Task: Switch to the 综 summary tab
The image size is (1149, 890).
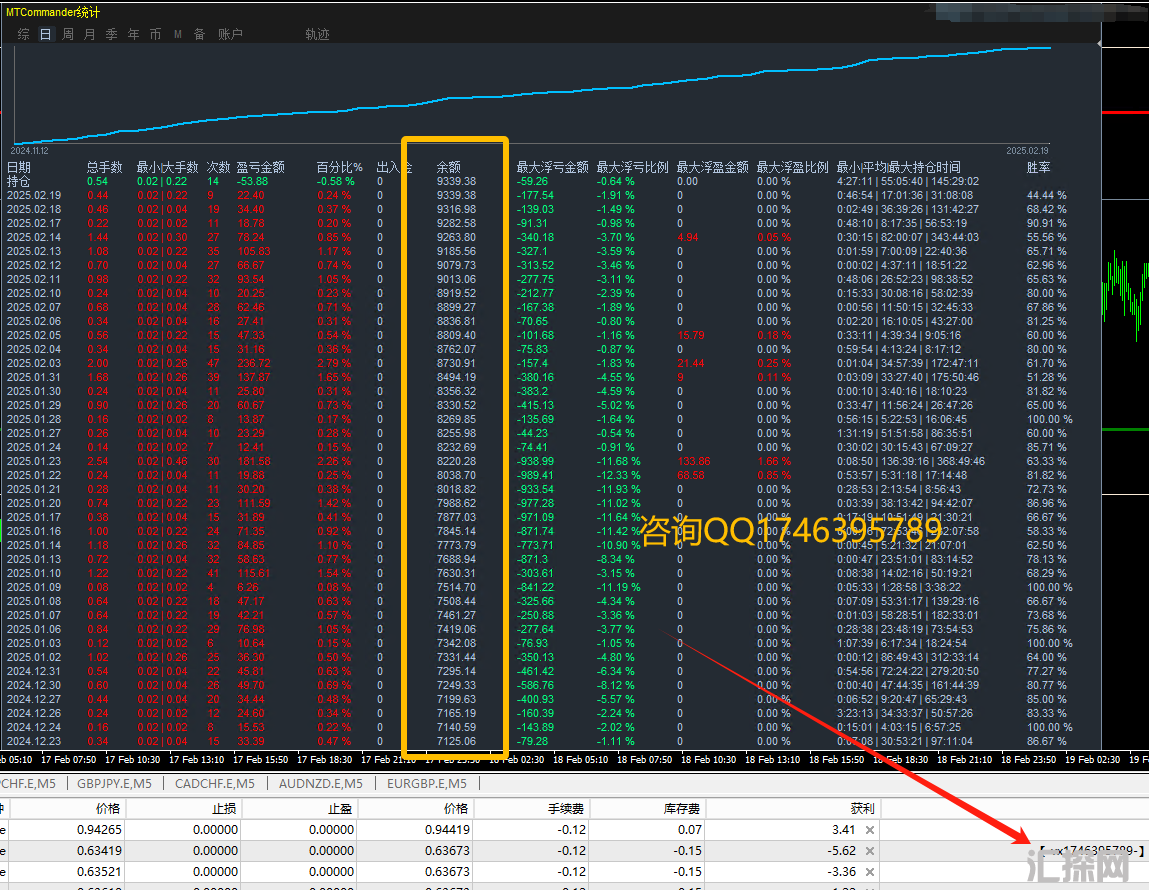Action: click(23, 34)
